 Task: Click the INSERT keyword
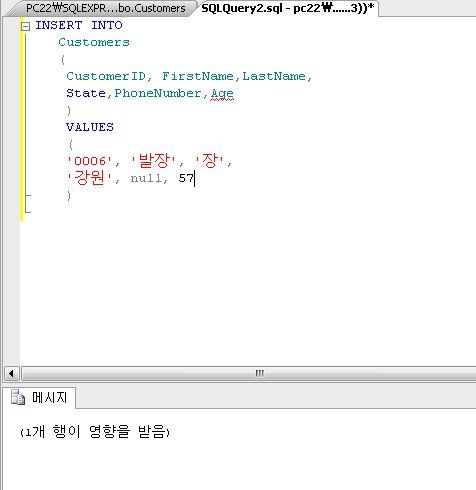pos(59,25)
